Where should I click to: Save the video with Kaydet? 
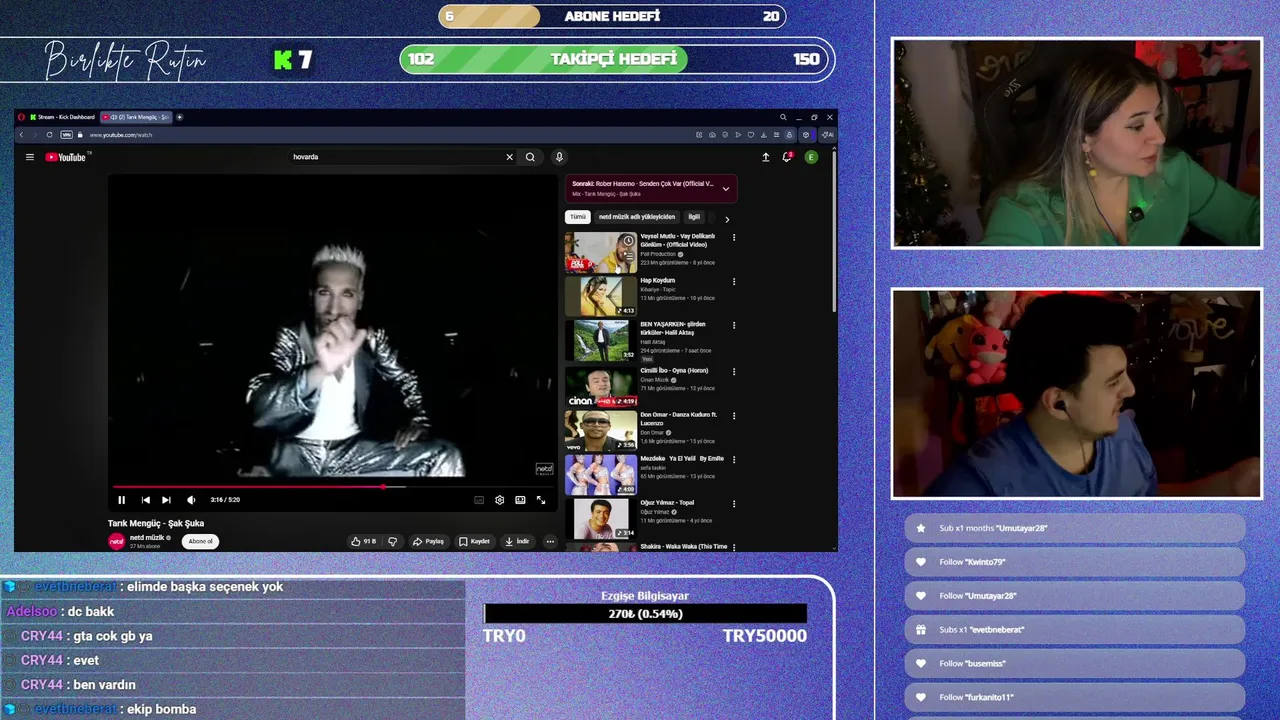tap(474, 541)
